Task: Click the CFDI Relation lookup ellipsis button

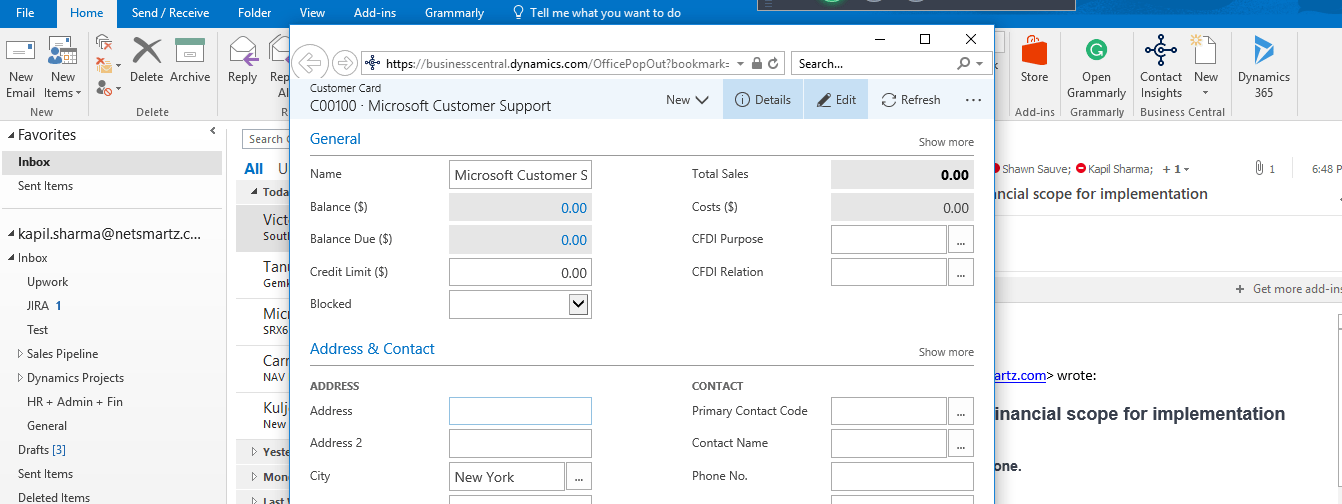Action: (x=961, y=272)
